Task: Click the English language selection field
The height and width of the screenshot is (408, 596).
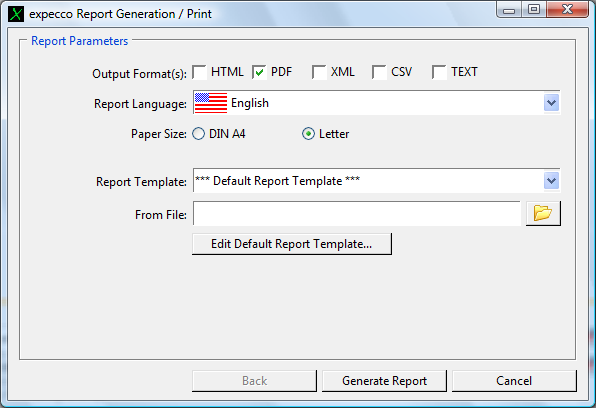Action: 376,103
